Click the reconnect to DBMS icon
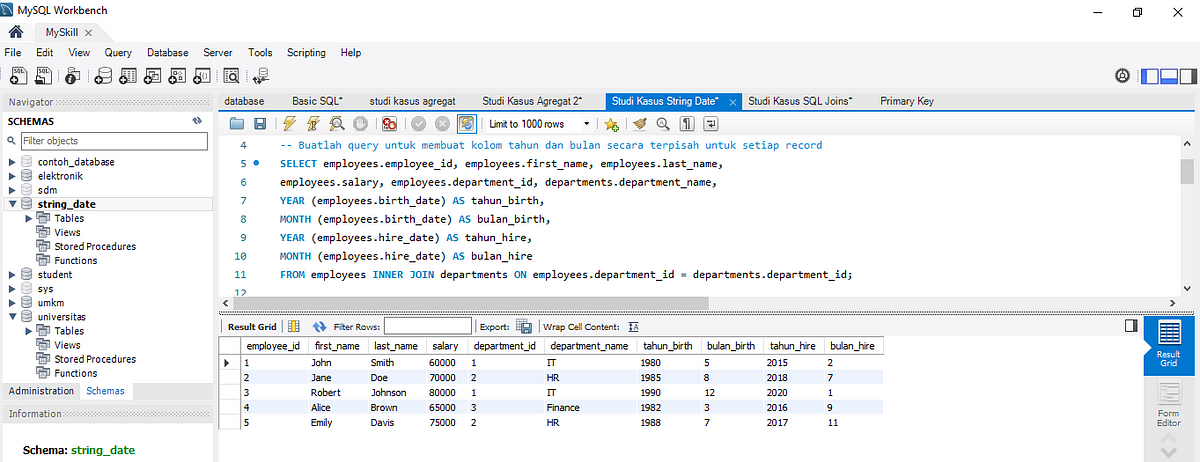The width and height of the screenshot is (1200, 462). 261,75
